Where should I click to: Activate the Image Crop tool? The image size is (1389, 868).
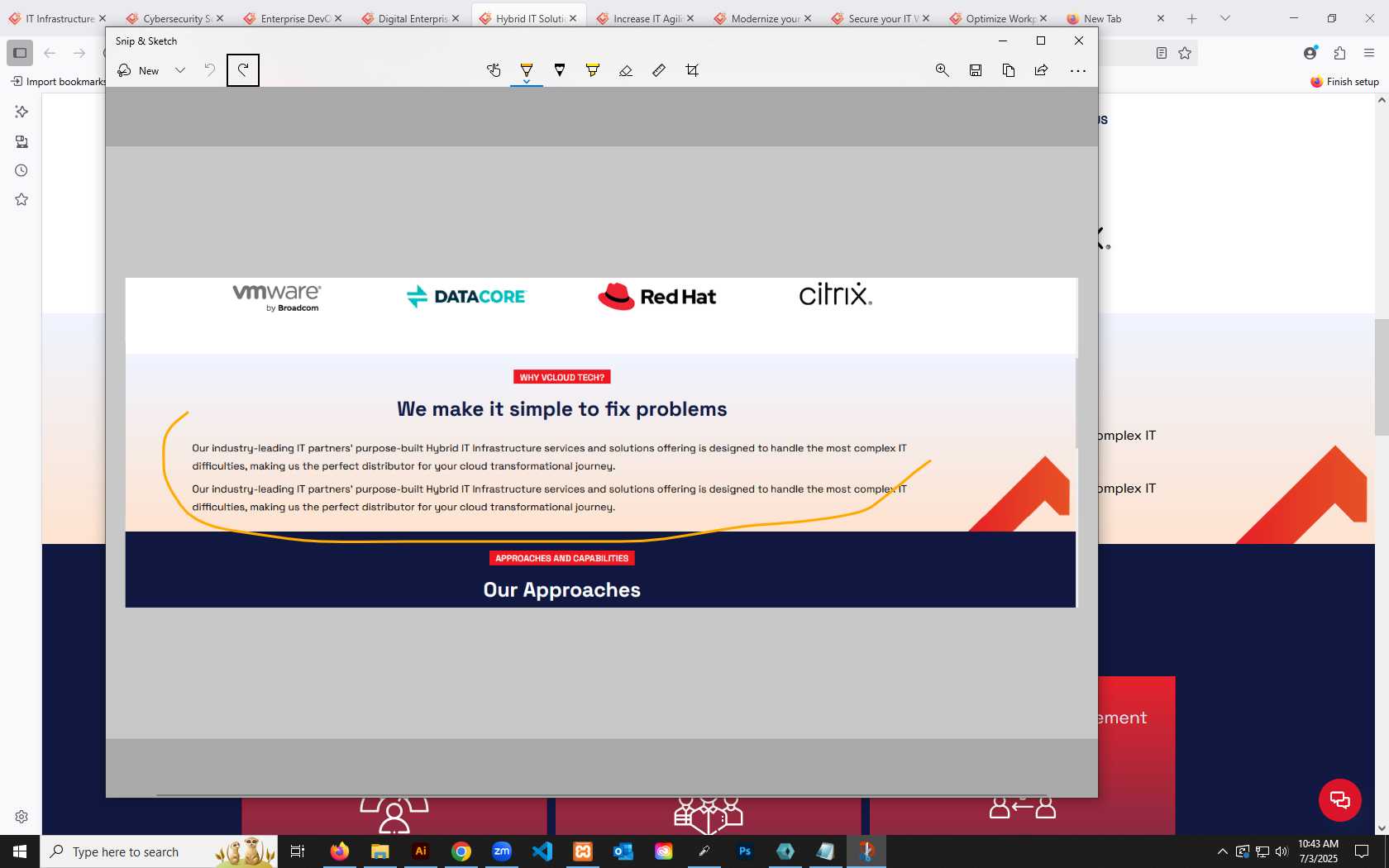coord(692,70)
